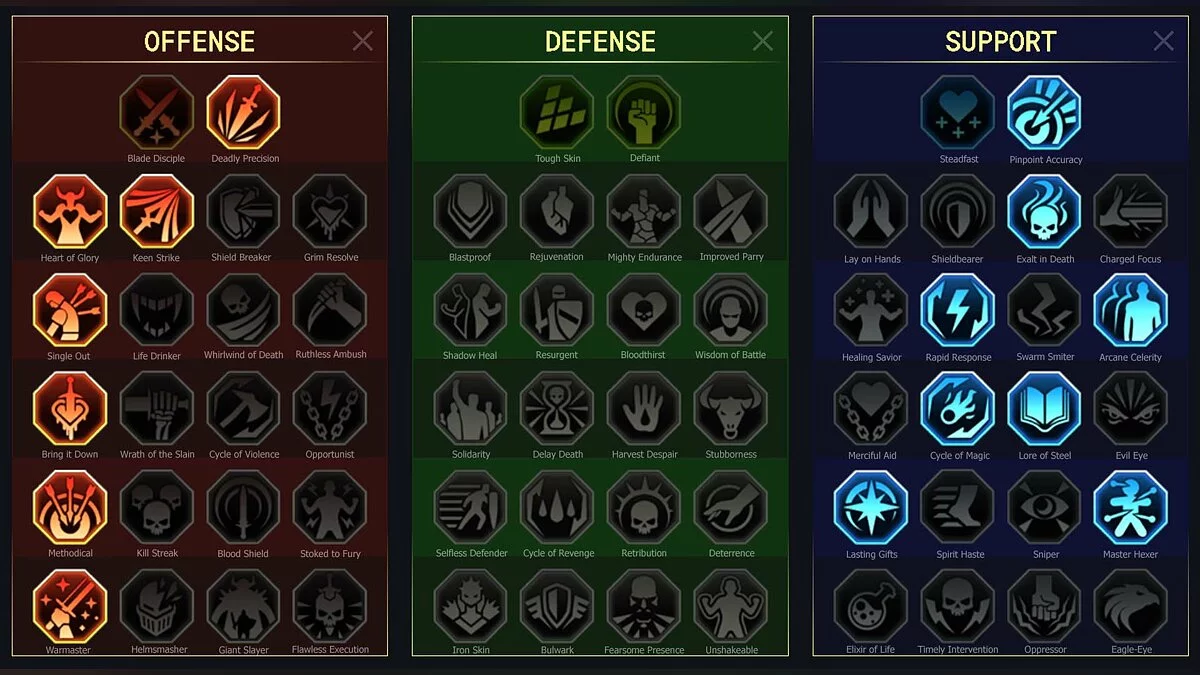Viewport: 1200px width, 675px height.
Task: Pick the Stubbornness bull icon
Action: (x=731, y=409)
